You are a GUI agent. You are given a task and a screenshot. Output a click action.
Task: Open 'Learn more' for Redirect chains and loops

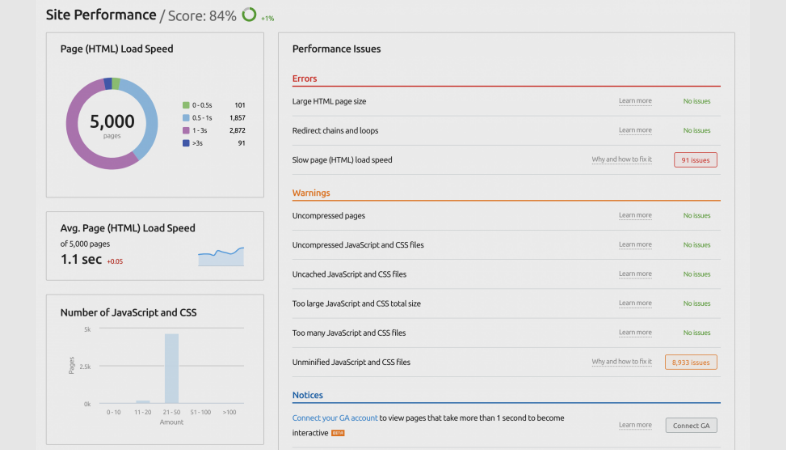tap(635, 130)
